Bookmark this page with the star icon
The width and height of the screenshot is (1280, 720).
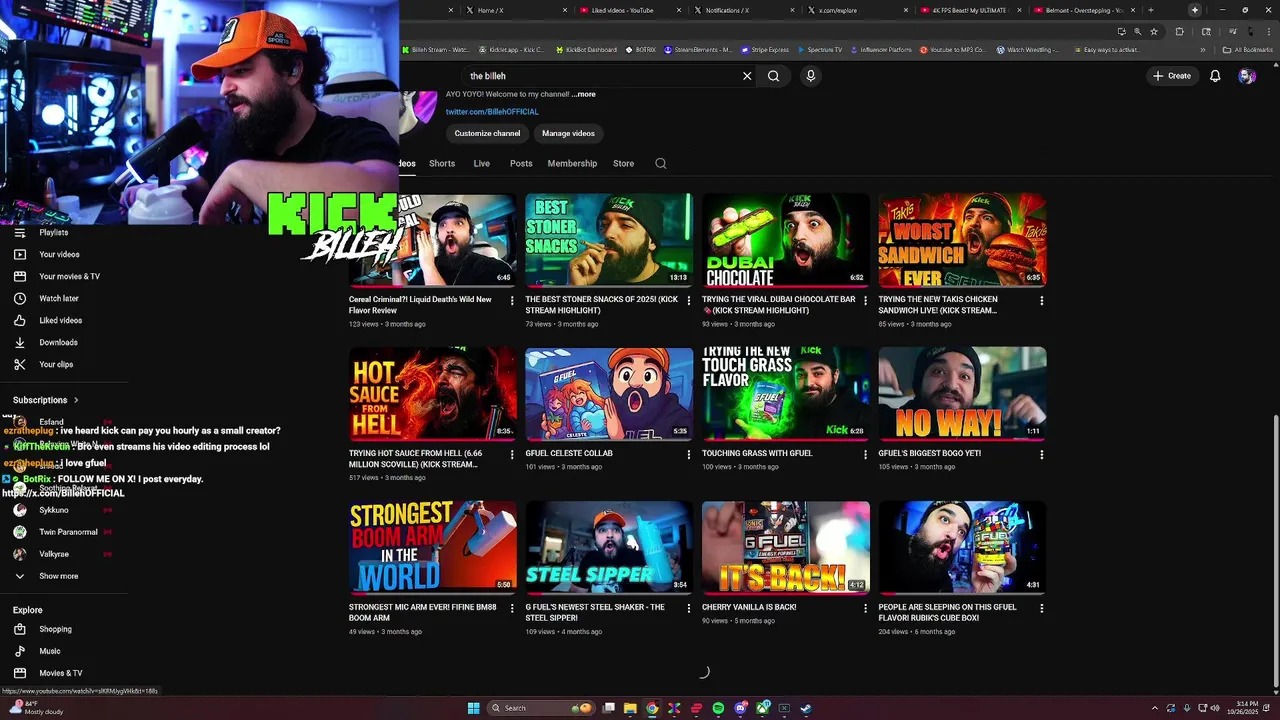point(1154,31)
